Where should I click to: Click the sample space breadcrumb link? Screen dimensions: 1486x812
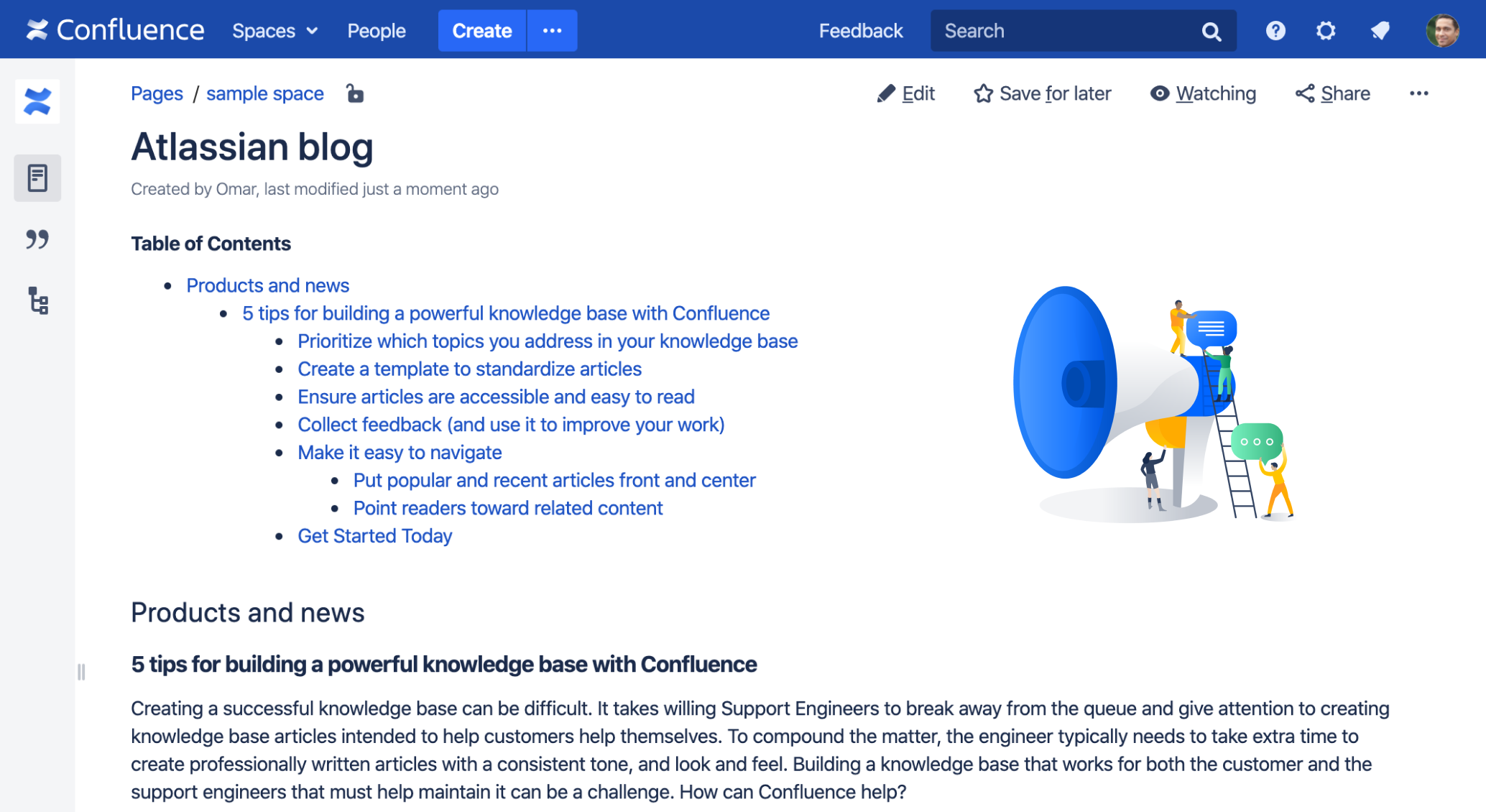pos(265,94)
